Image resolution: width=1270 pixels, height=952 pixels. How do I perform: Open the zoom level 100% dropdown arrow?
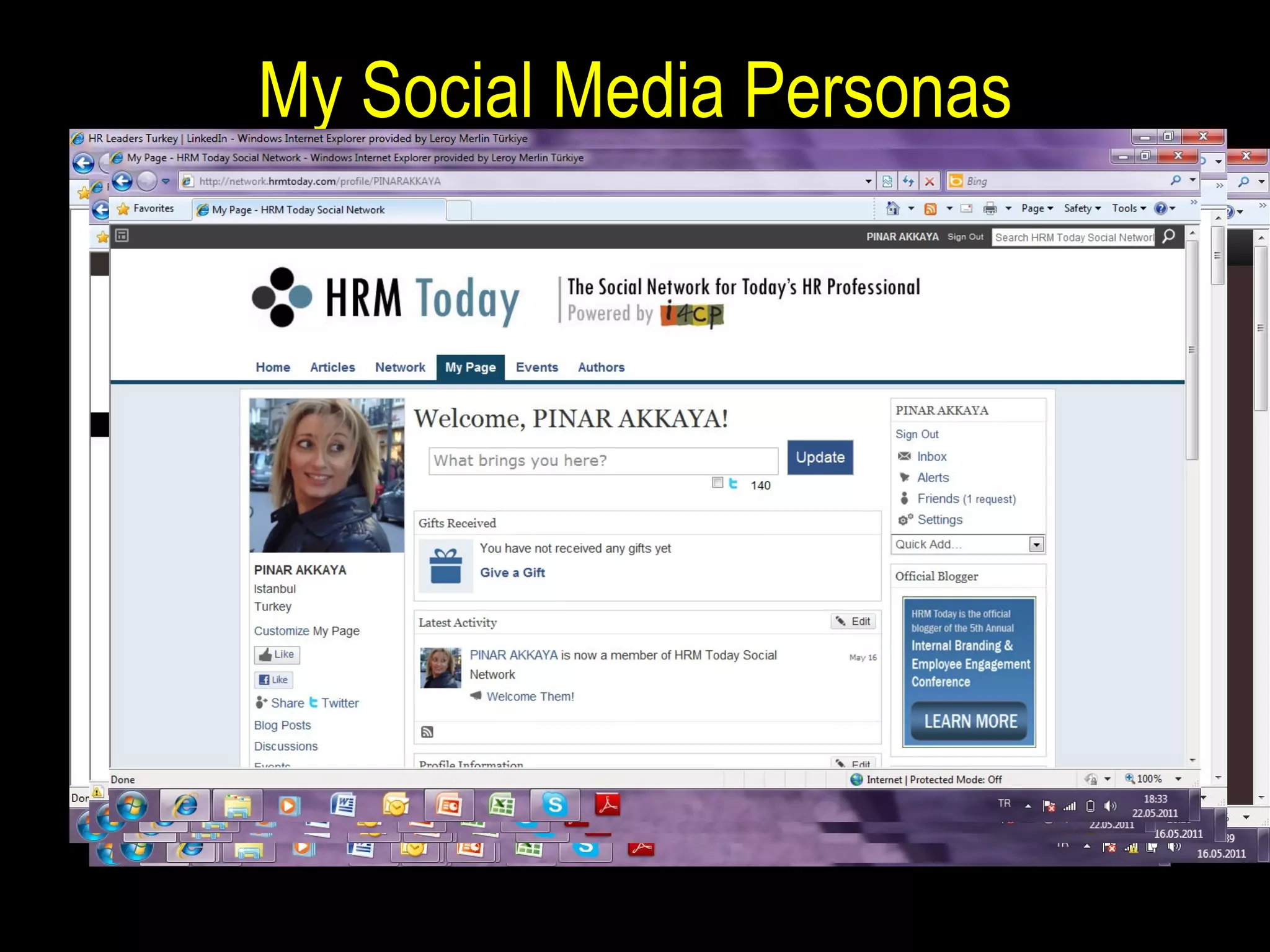[1178, 779]
